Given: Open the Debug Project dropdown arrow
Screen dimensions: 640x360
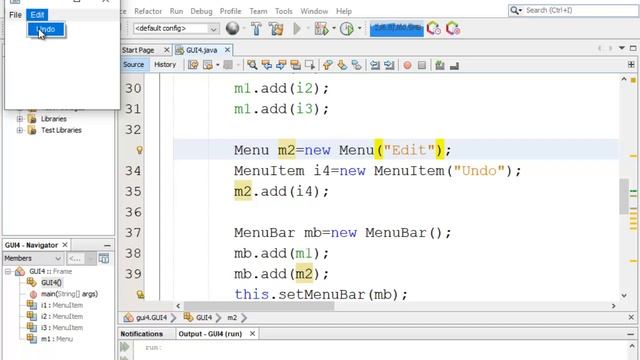Looking at the screenshot, I should 334,29.
